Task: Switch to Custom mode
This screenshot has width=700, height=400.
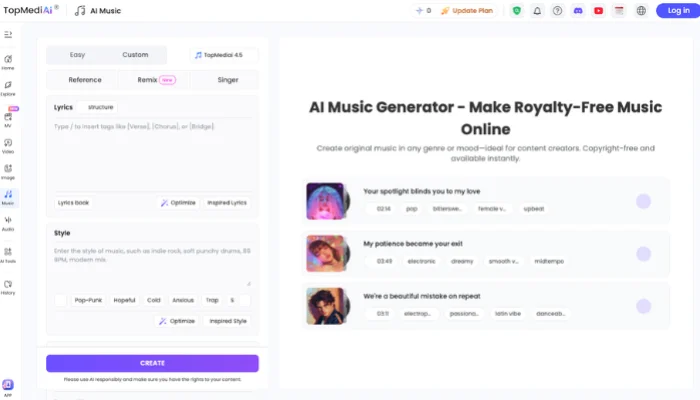Action: pyautogui.click(x=135, y=55)
